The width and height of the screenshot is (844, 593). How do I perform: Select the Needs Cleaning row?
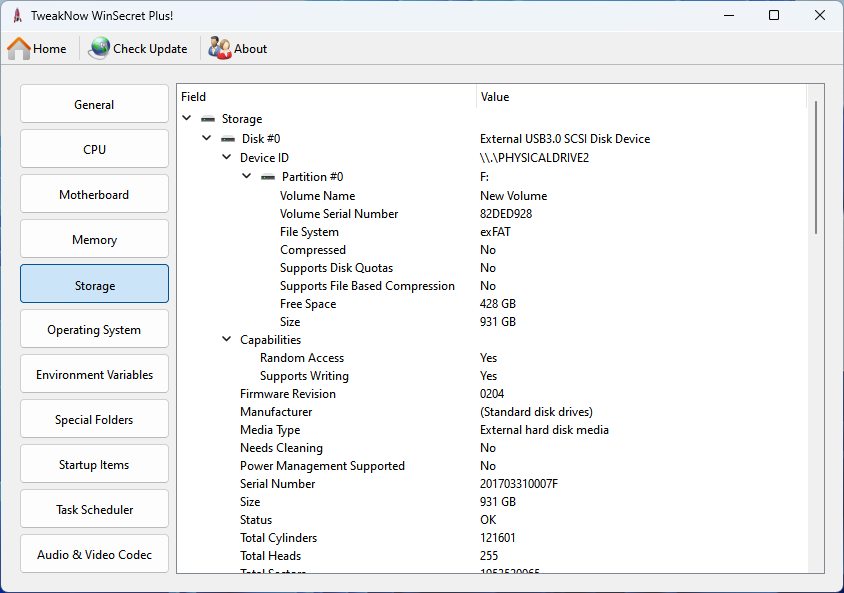(492, 448)
